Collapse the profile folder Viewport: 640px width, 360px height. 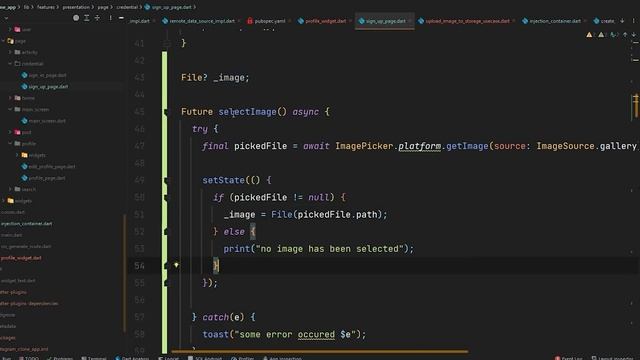pyautogui.click(x=10, y=144)
